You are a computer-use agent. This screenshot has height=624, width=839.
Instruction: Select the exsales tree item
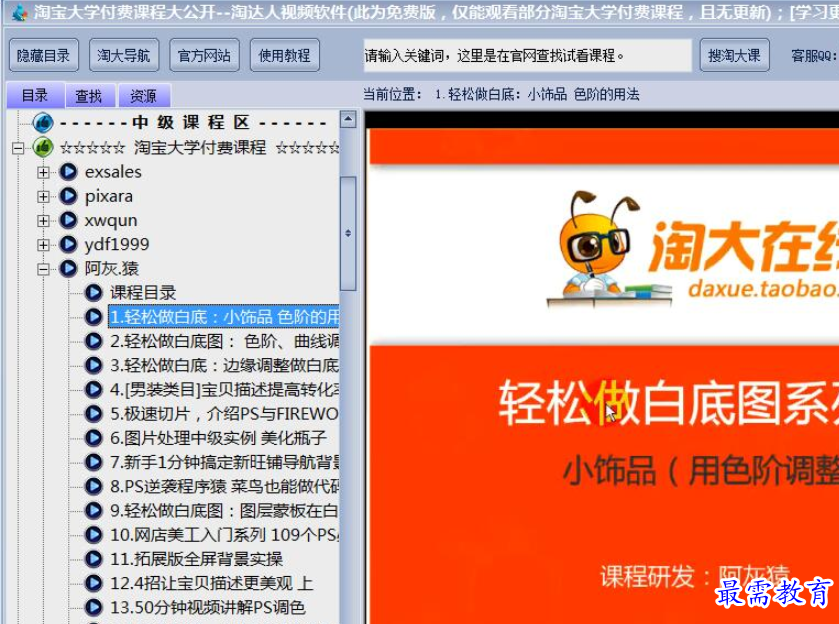(x=113, y=172)
